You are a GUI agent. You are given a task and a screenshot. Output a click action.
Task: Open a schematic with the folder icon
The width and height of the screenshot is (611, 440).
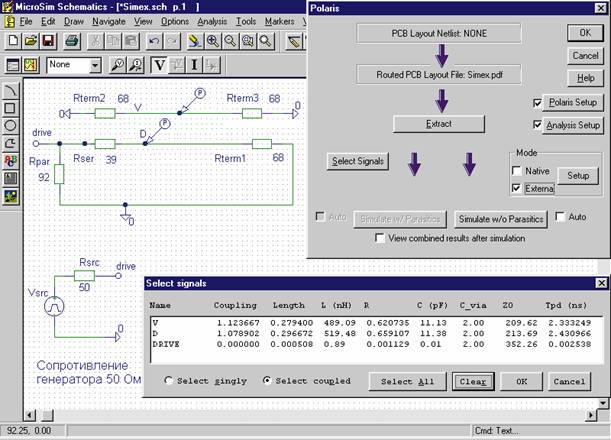coord(31,41)
